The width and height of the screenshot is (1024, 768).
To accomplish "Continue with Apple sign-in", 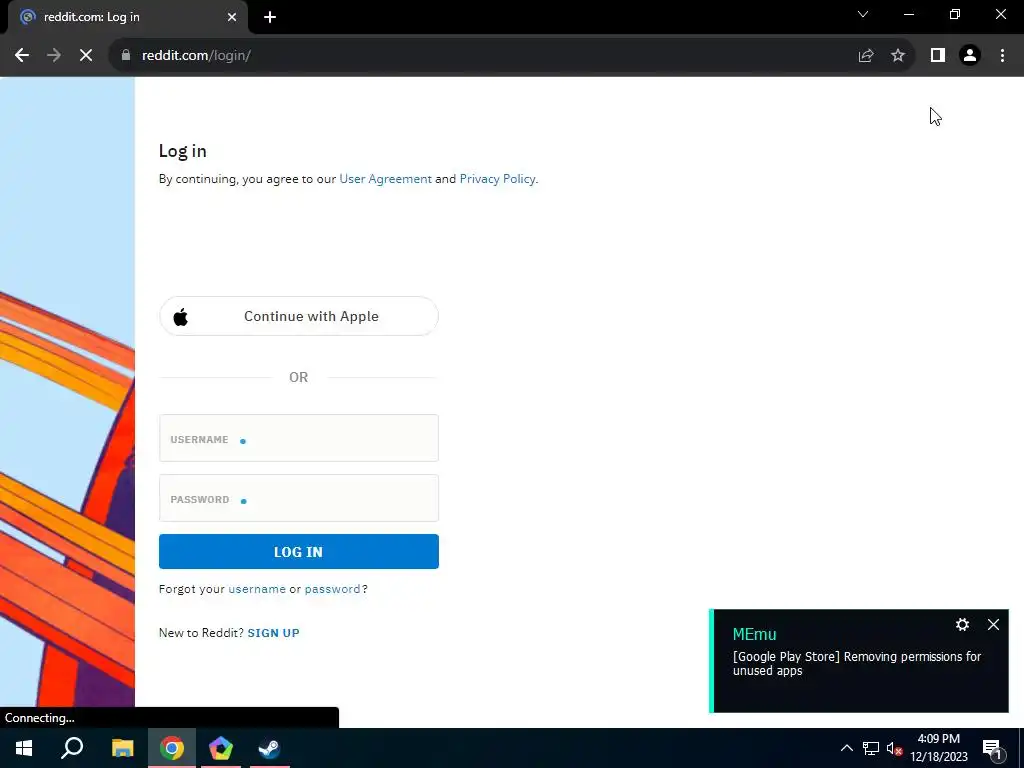I will (x=298, y=316).
